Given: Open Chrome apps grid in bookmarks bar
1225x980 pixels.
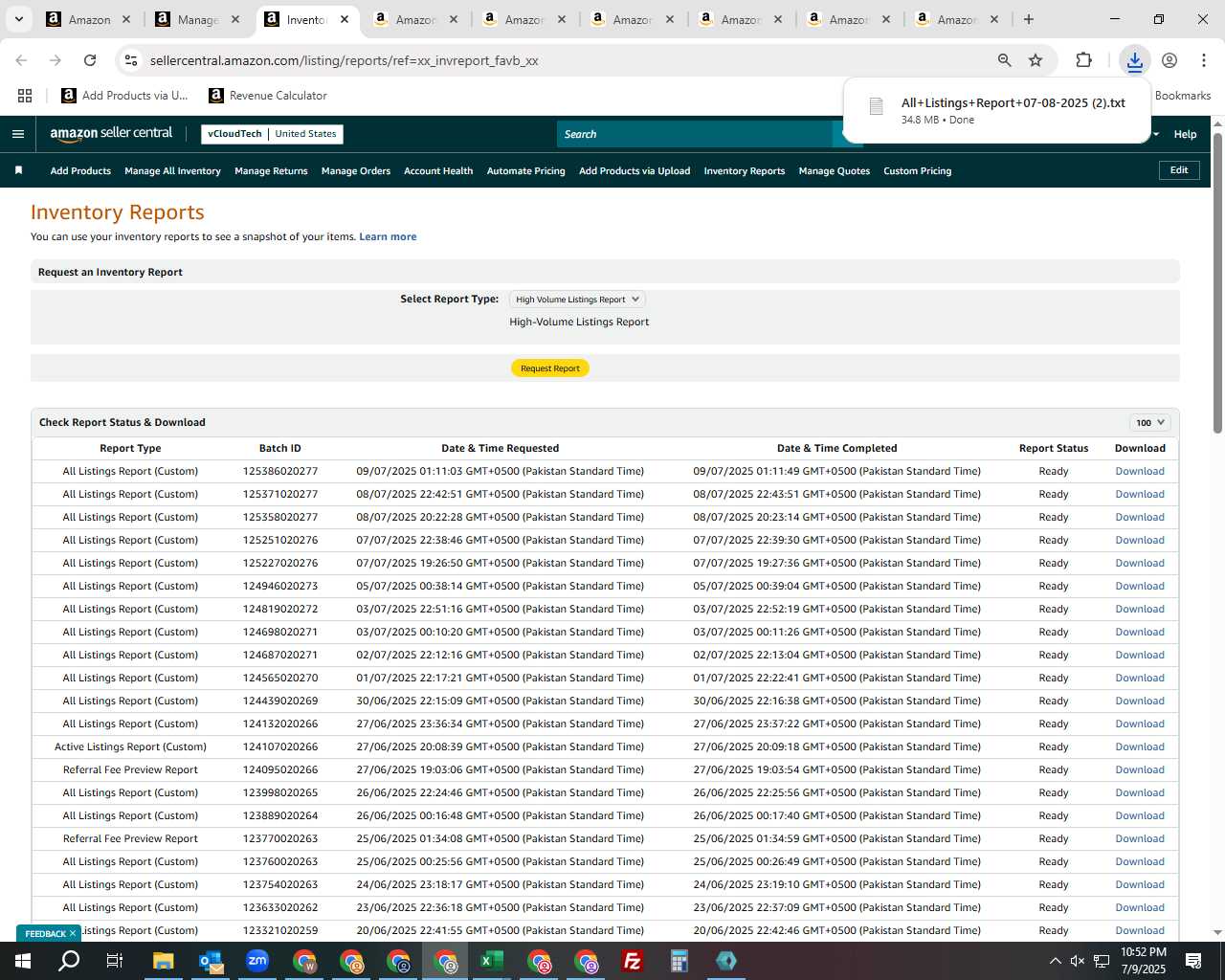Looking at the screenshot, I should (x=25, y=96).
